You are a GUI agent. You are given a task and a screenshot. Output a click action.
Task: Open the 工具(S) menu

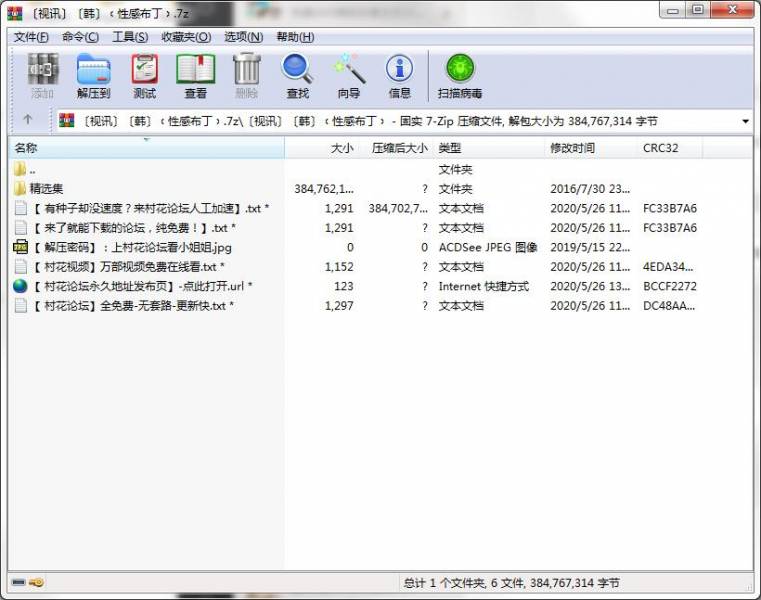click(130, 37)
